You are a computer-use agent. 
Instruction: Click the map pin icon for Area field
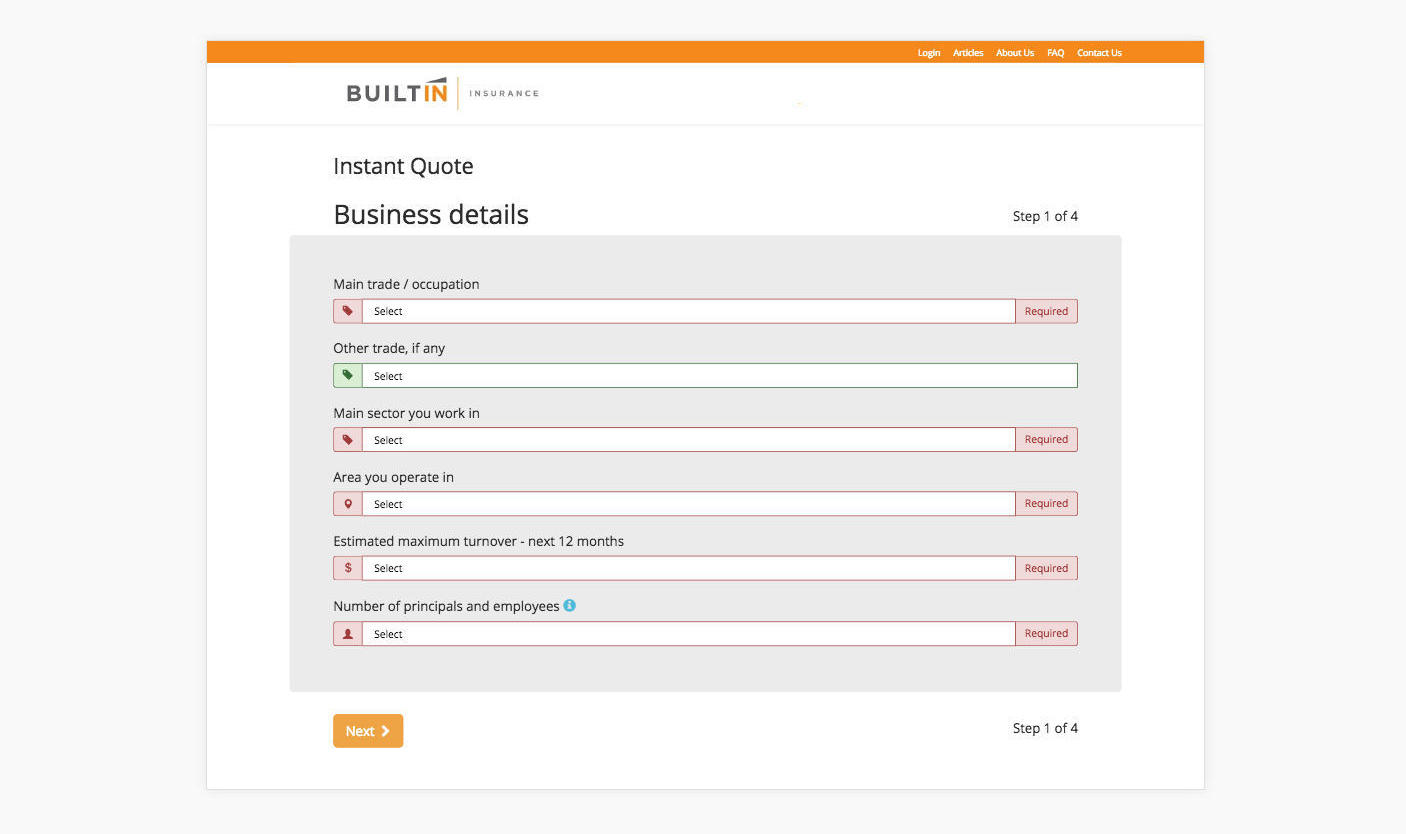click(348, 504)
